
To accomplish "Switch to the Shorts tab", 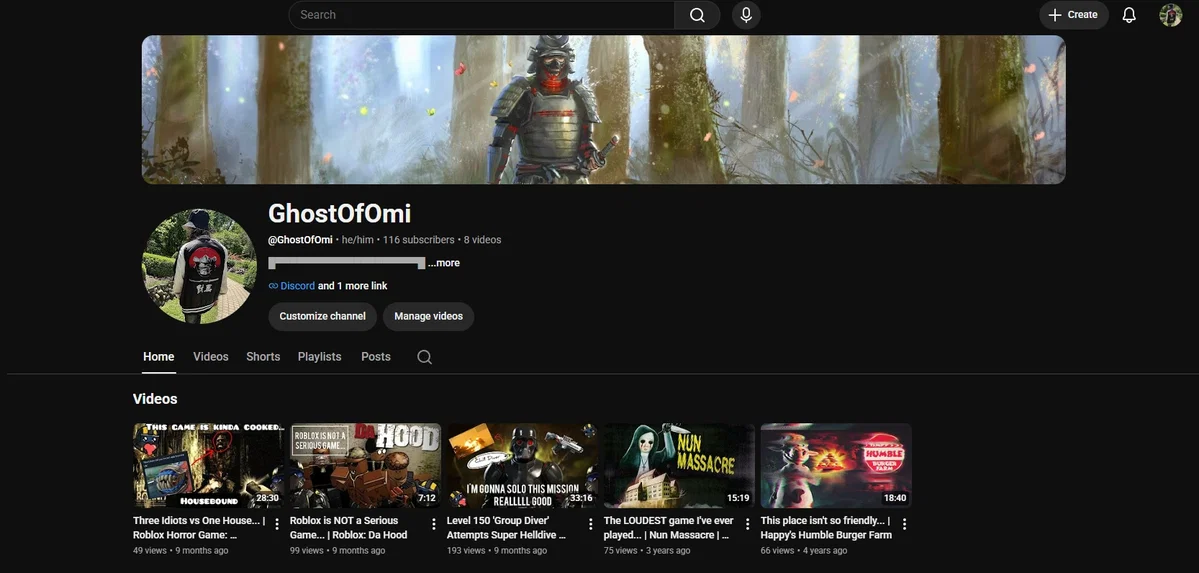I will coord(263,356).
